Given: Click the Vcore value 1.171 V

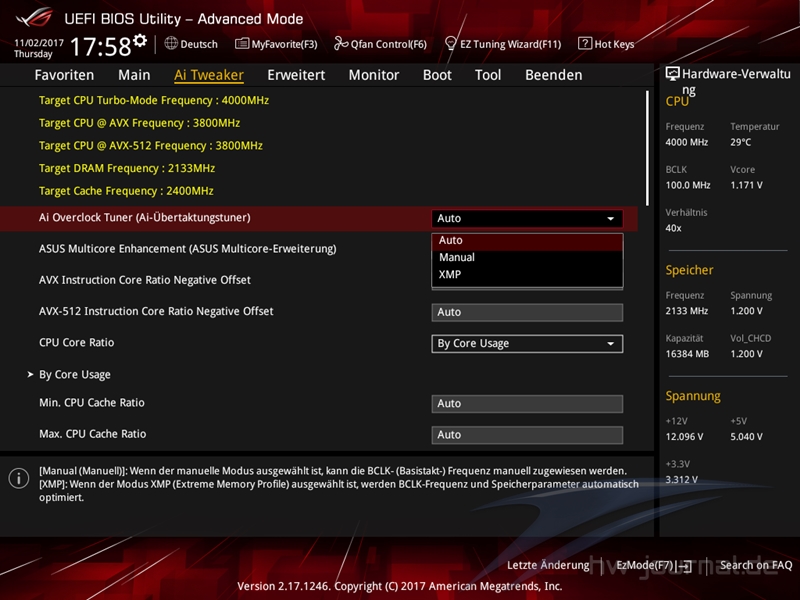Looking at the screenshot, I should (x=746, y=185).
